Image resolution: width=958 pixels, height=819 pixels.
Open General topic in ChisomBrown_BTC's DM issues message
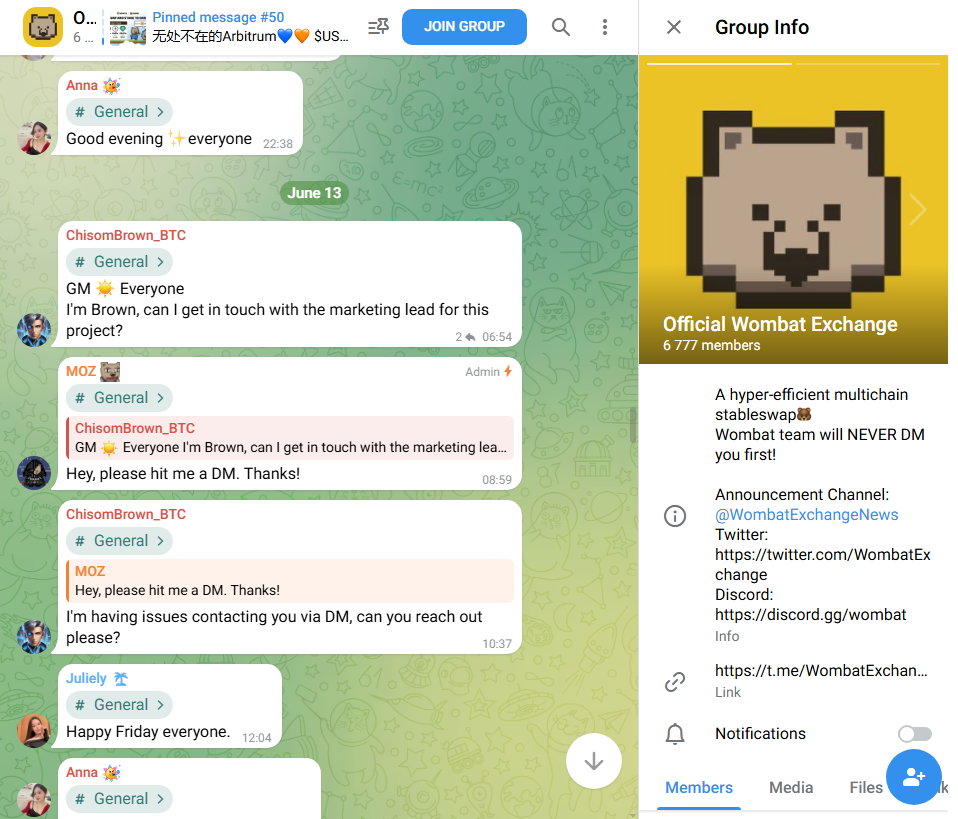119,541
